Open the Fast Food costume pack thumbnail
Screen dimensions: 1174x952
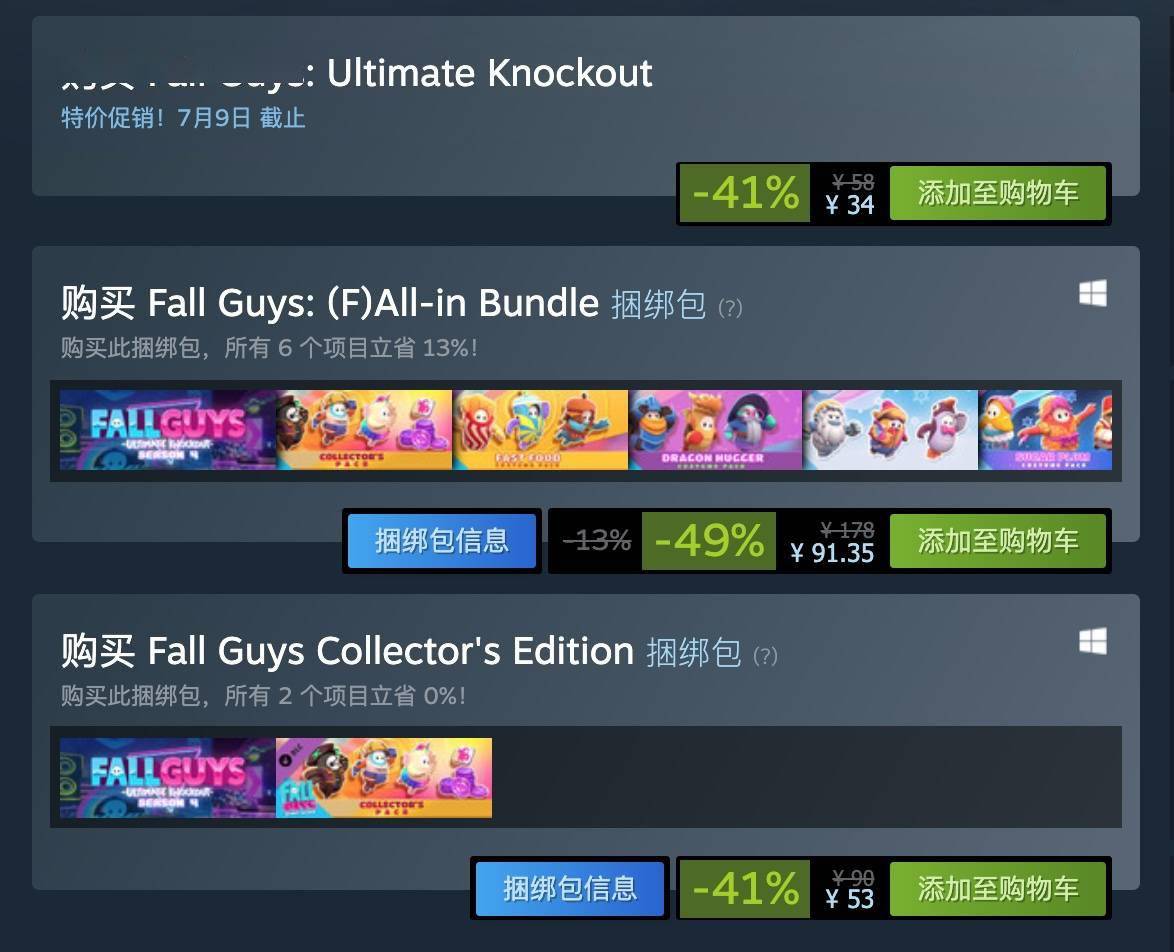(x=541, y=430)
